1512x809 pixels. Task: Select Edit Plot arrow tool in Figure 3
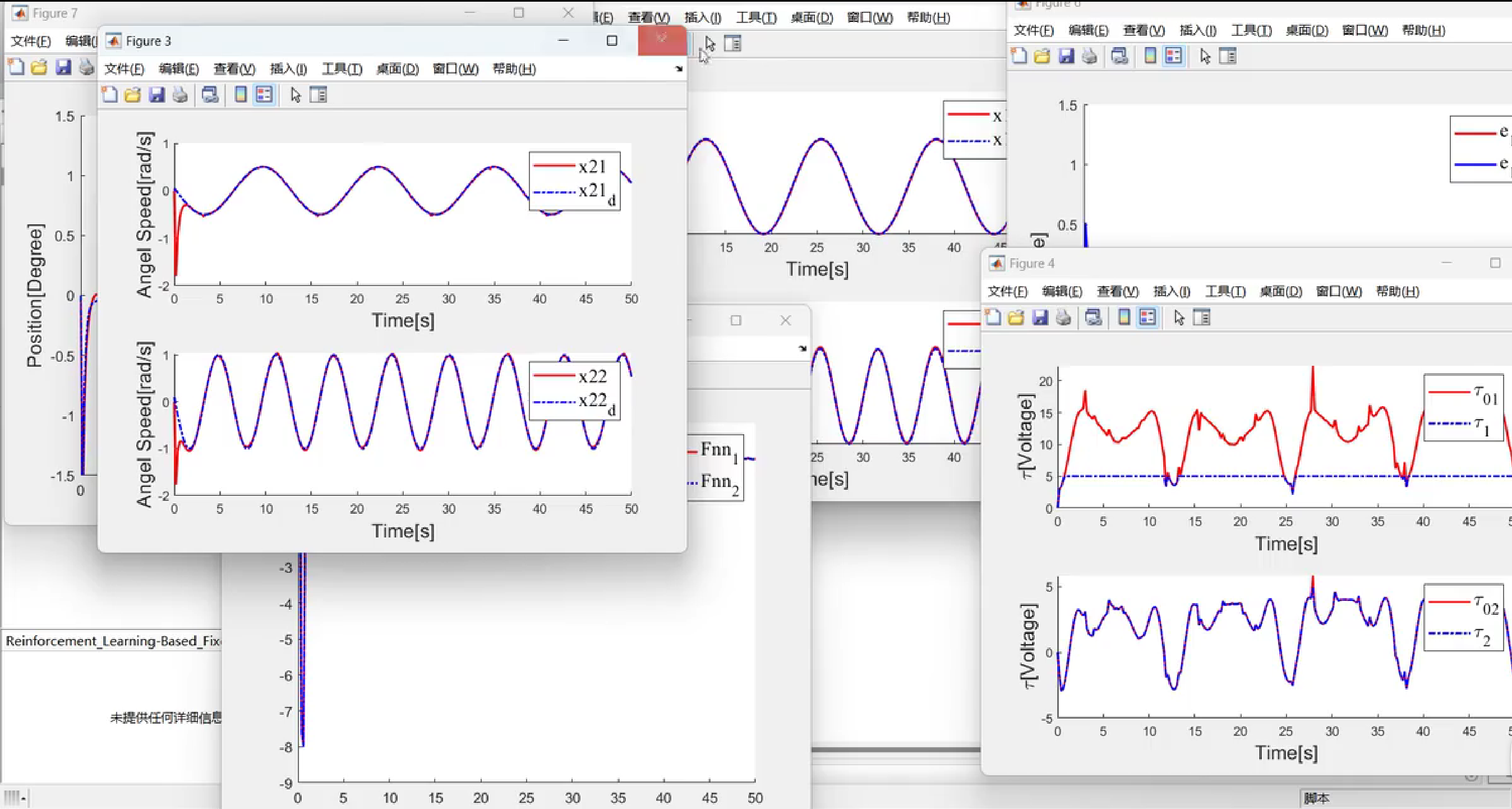[295, 95]
